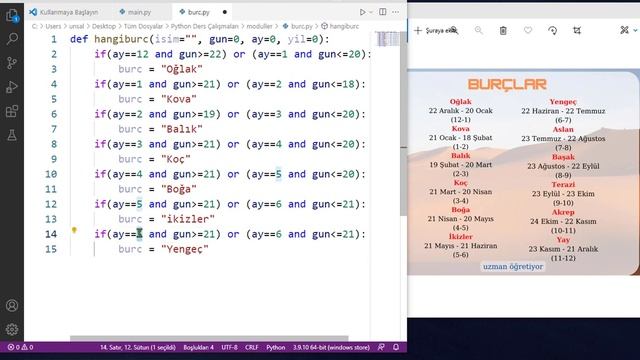Screen dimensions: 640x360
Task: Delete the photo with the trash icon
Action: 503,31
